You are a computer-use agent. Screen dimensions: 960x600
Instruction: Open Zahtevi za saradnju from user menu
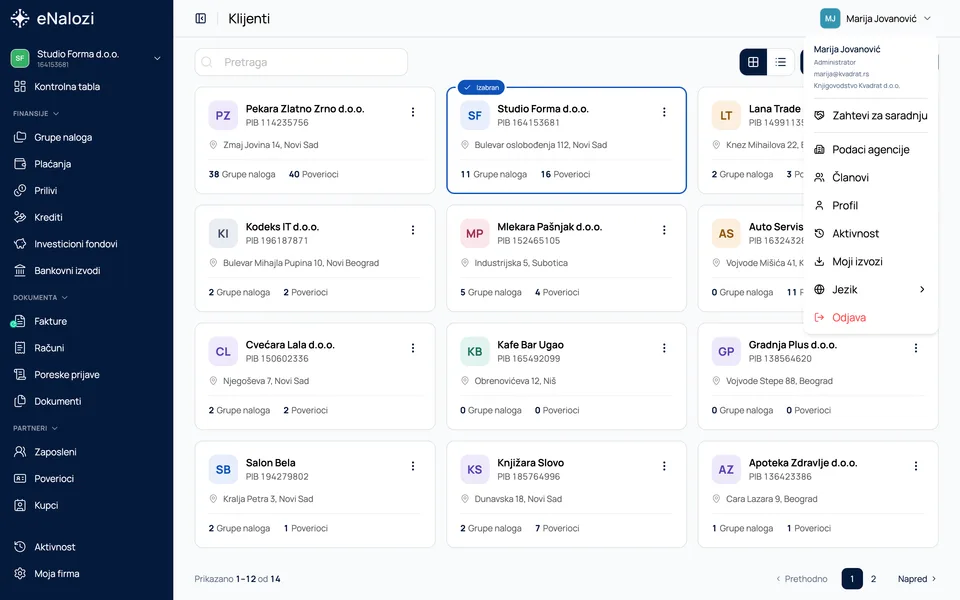[x=869, y=116]
